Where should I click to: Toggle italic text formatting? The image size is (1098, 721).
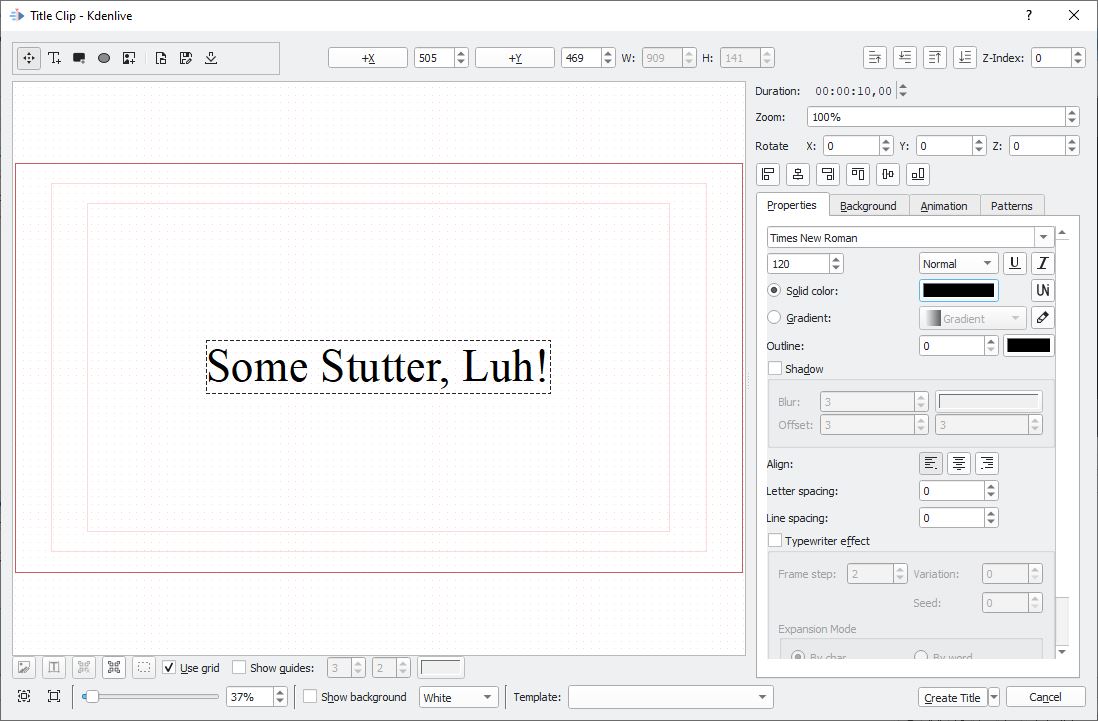point(1043,263)
